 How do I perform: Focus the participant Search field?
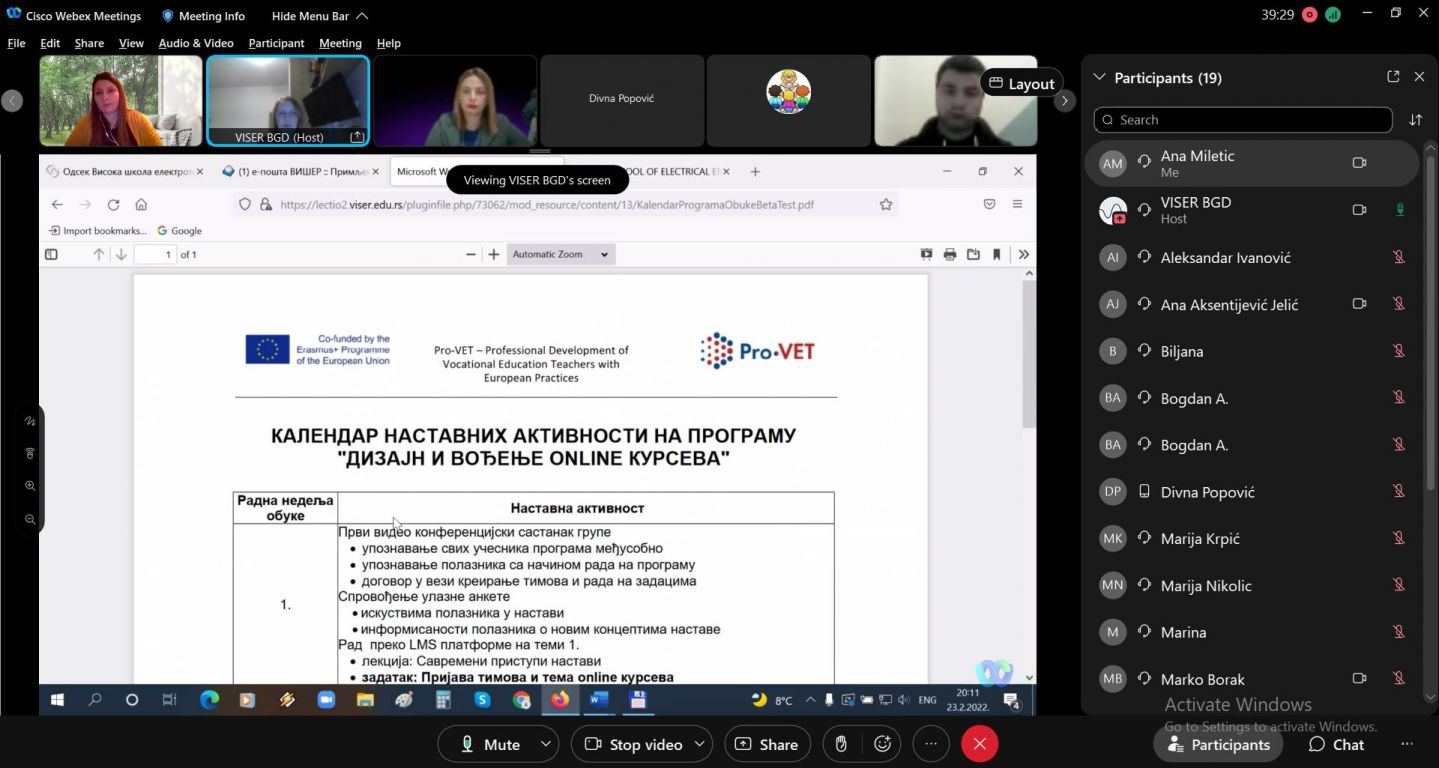coord(1243,120)
